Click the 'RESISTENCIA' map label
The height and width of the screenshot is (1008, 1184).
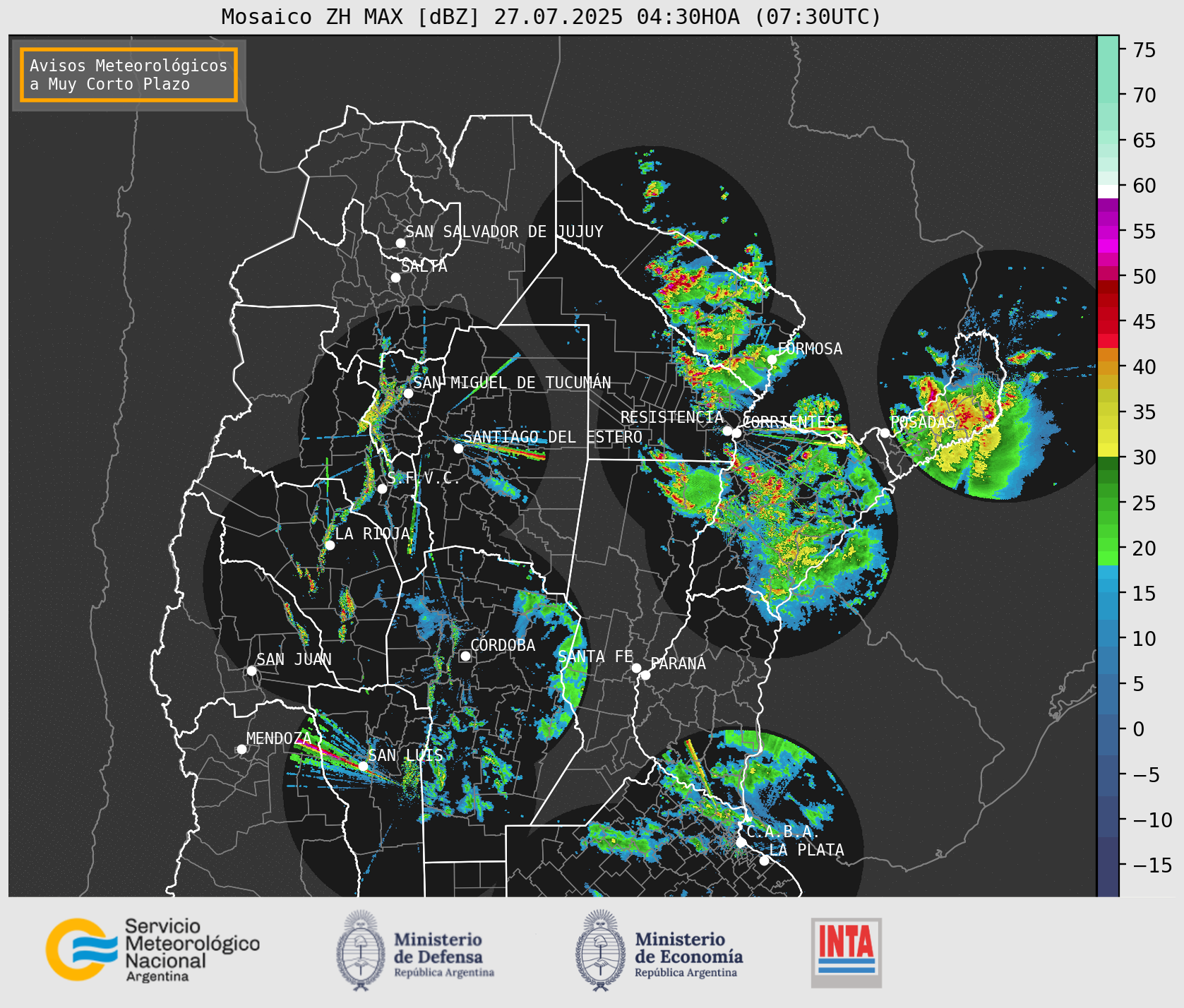pyautogui.click(x=672, y=417)
